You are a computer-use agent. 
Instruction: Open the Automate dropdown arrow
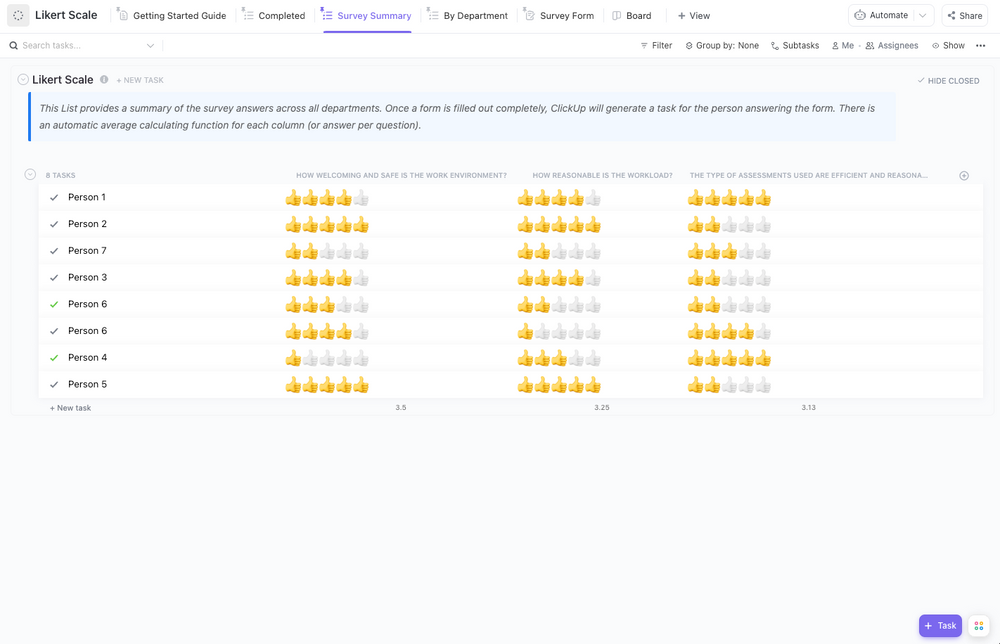[x=922, y=15]
